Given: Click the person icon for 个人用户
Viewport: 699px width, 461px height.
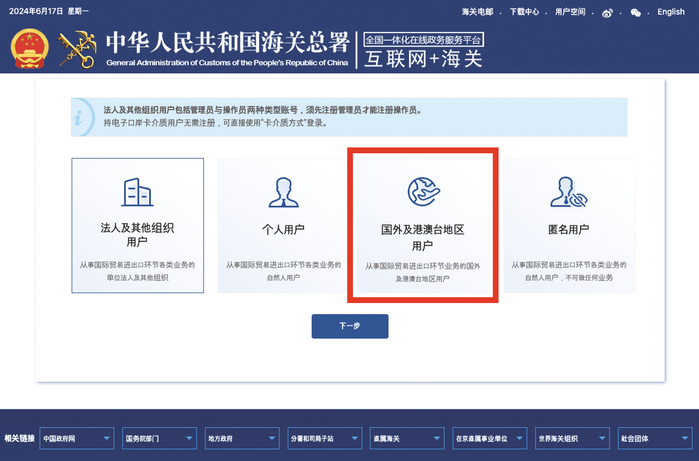Looking at the screenshot, I should point(284,192).
